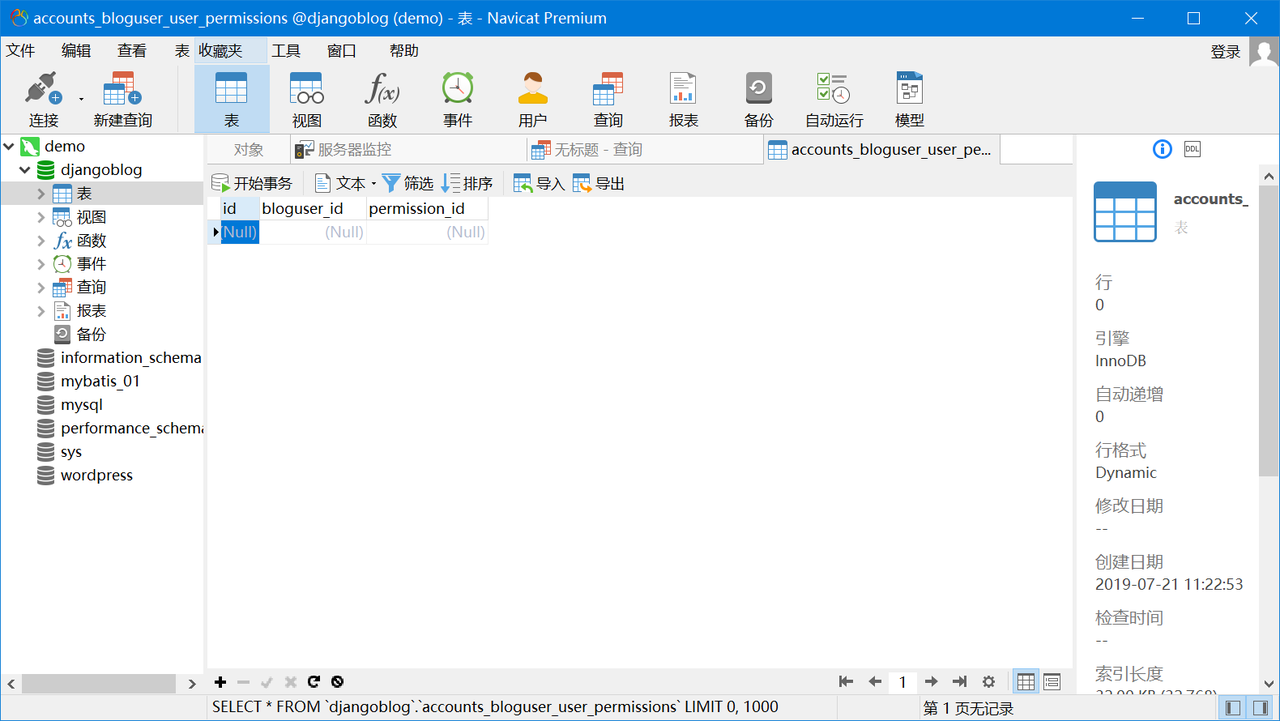This screenshot has width=1280, height=721.
Task: Open the 文本 dropdown arrow
Action: [x=374, y=184]
